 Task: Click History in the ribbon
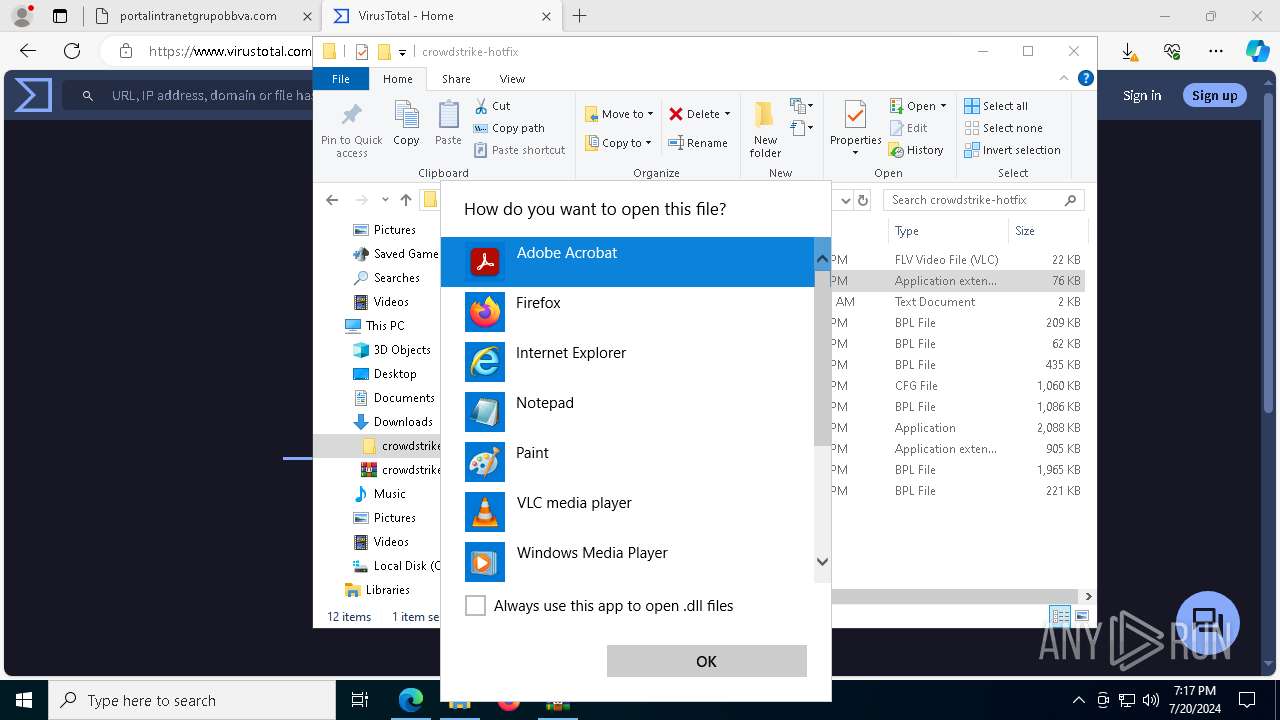point(916,150)
